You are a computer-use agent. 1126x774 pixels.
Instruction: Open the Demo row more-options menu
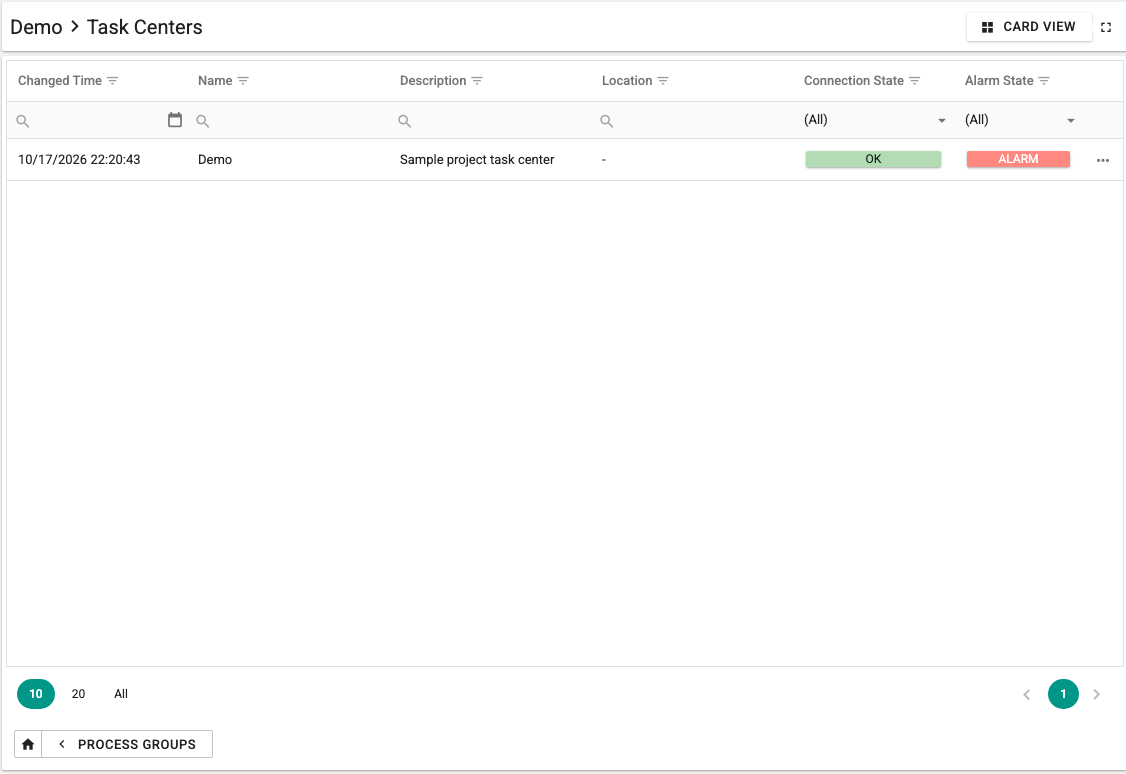point(1103,160)
